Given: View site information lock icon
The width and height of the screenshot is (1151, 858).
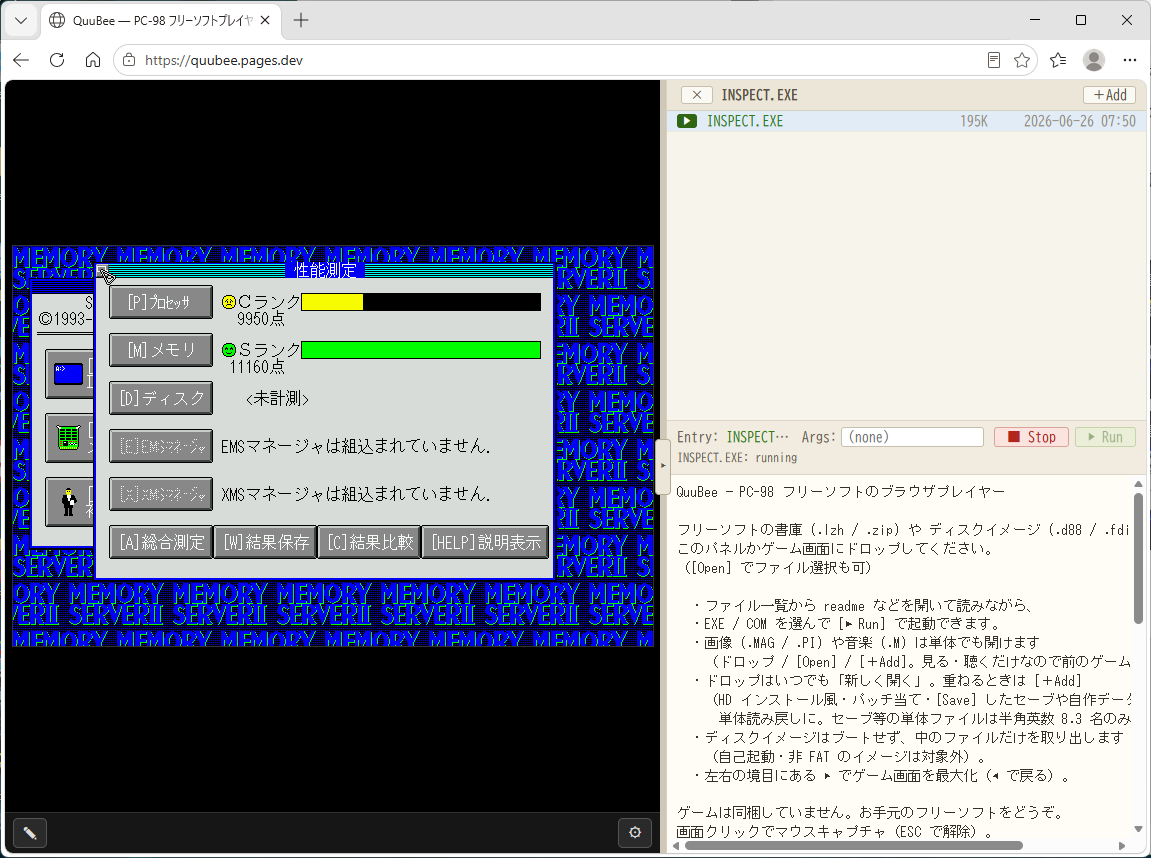Looking at the screenshot, I should (129, 60).
